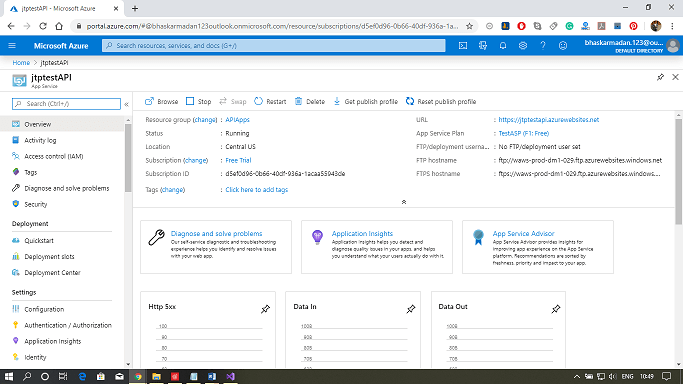Open a new browser tab
The width and height of the screenshot is (683, 384).
click(135, 8)
